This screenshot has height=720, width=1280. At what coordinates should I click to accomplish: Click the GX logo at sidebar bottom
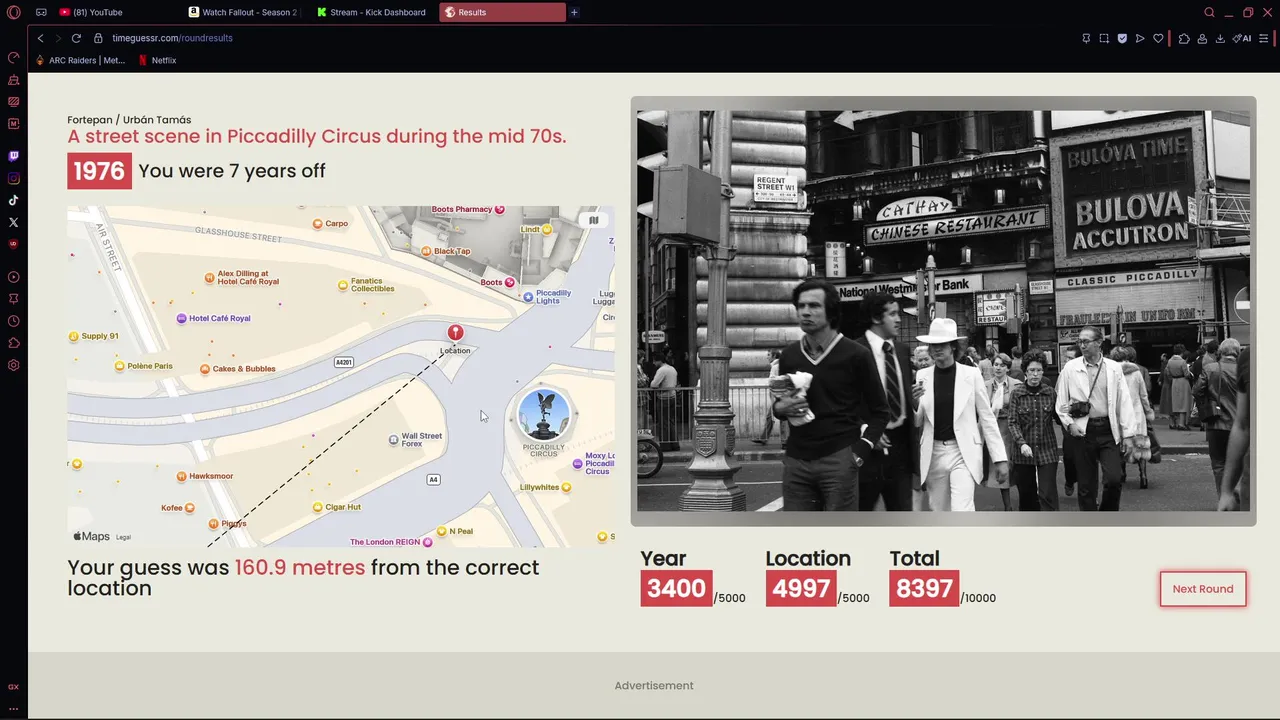(x=13, y=687)
